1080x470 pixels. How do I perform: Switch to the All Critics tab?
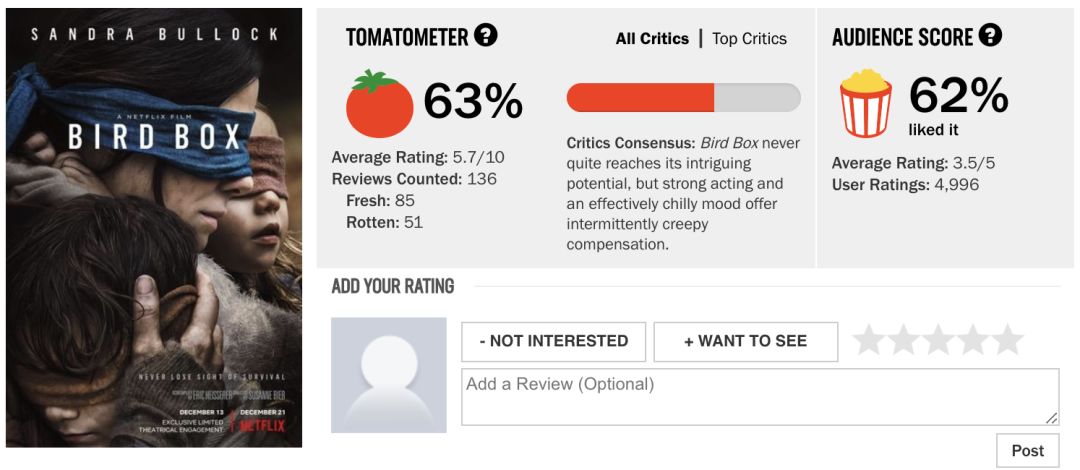point(652,39)
